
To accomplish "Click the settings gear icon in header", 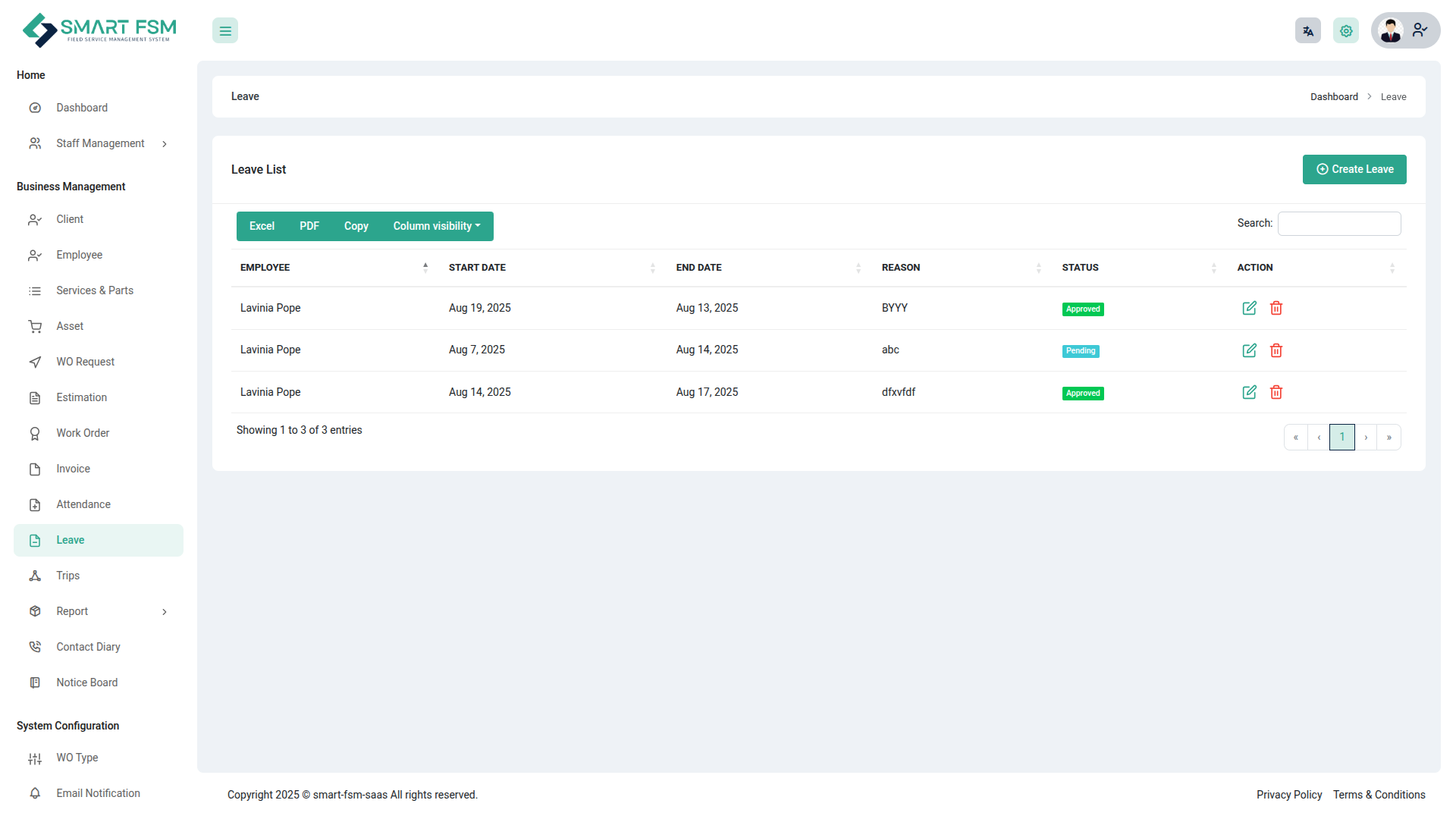I will [x=1345, y=31].
